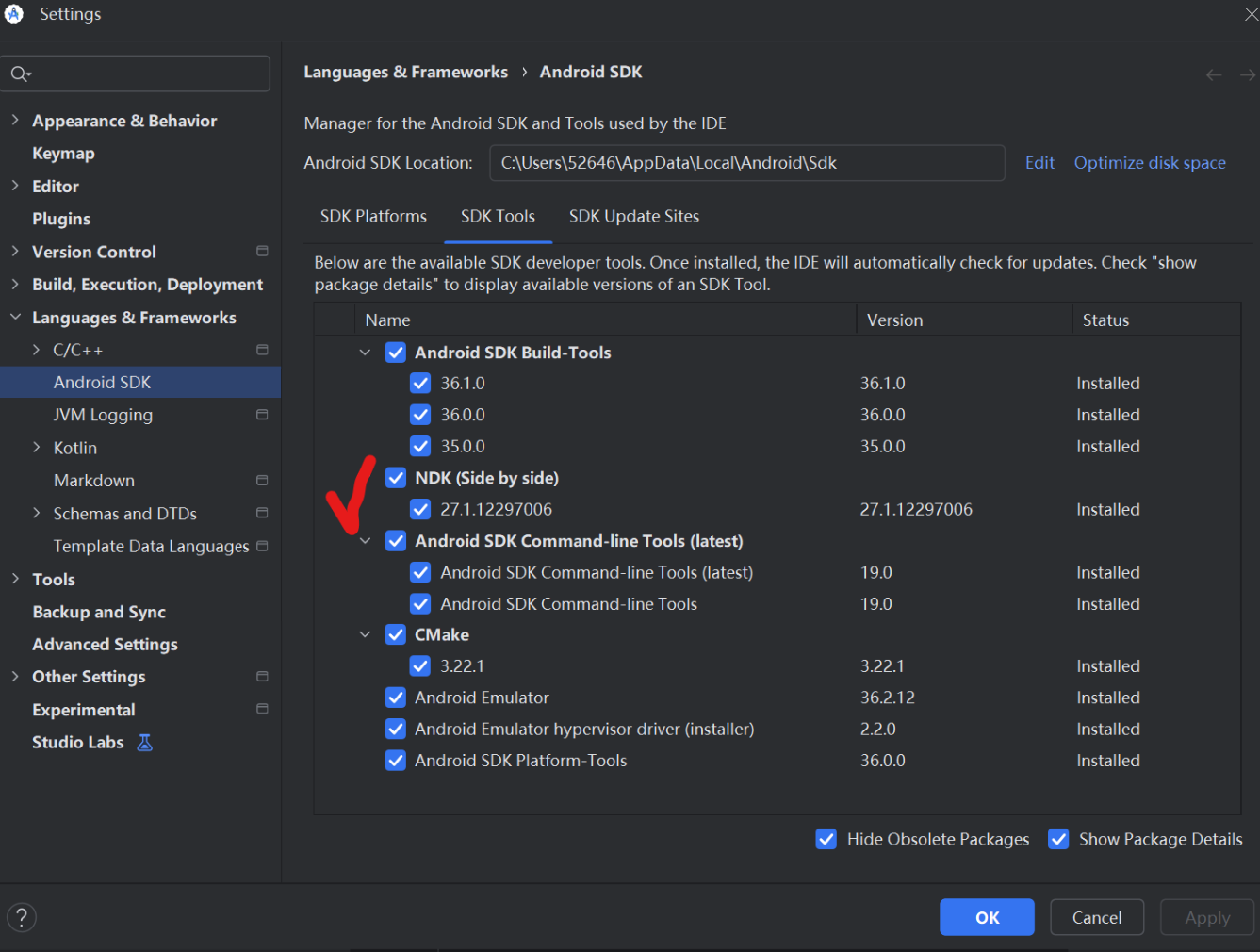Uncheck Build-Tools 36.1.0 checkbox
1260x952 pixels.
(420, 384)
